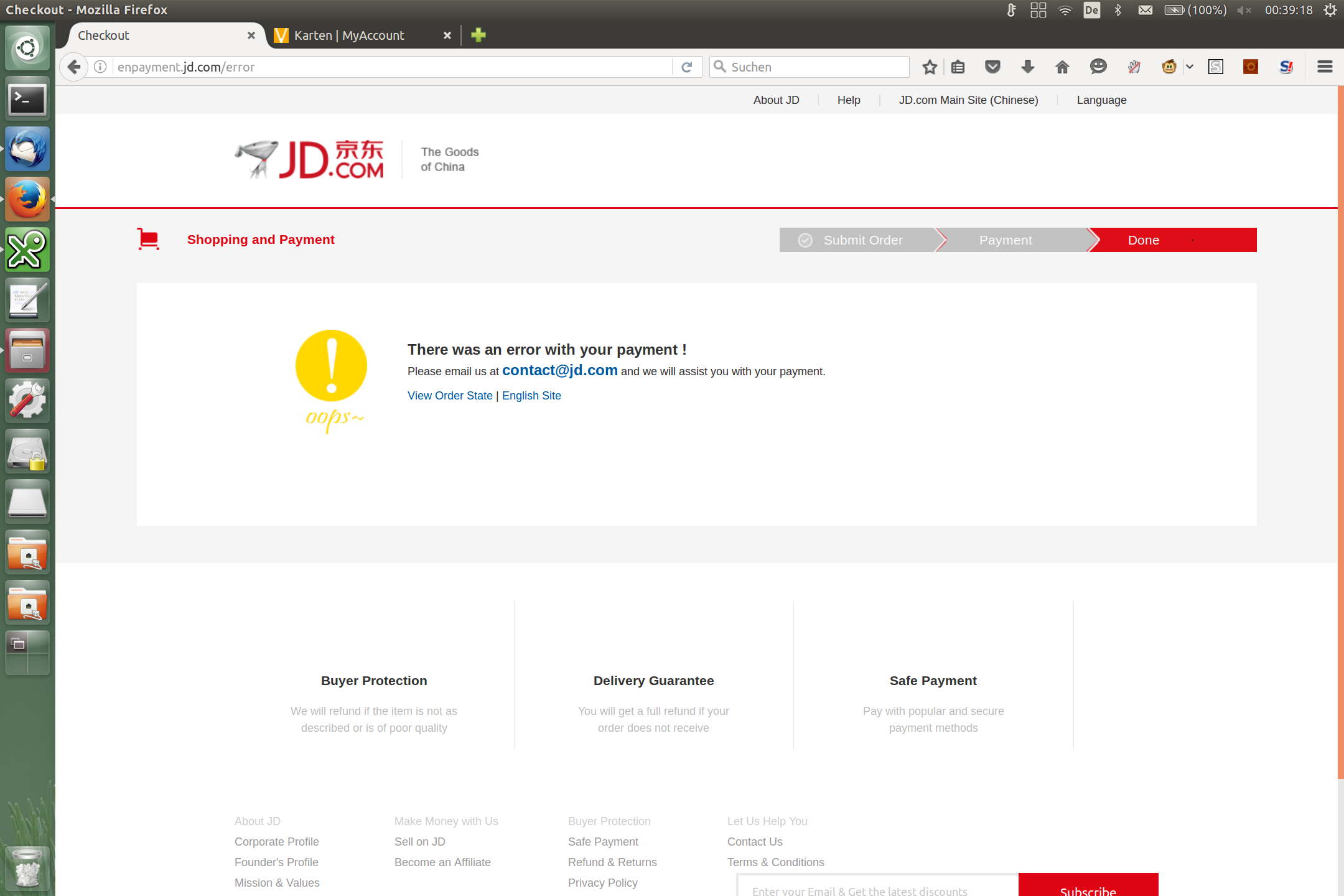Focus the Suchen search field
1344x896 pixels.
pos(815,67)
